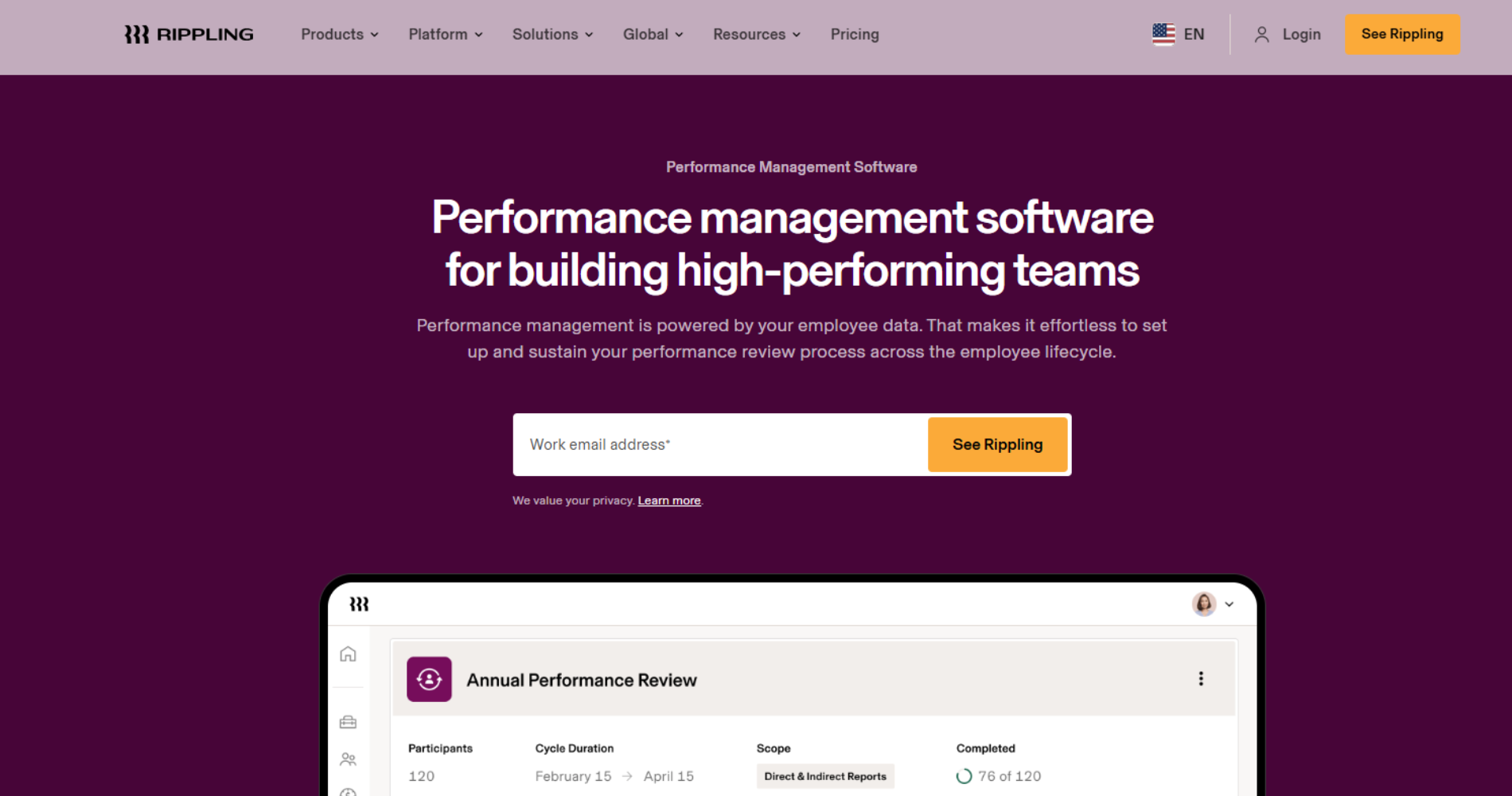
Task: Click the clock icon in the sidebar
Action: click(348, 792)
